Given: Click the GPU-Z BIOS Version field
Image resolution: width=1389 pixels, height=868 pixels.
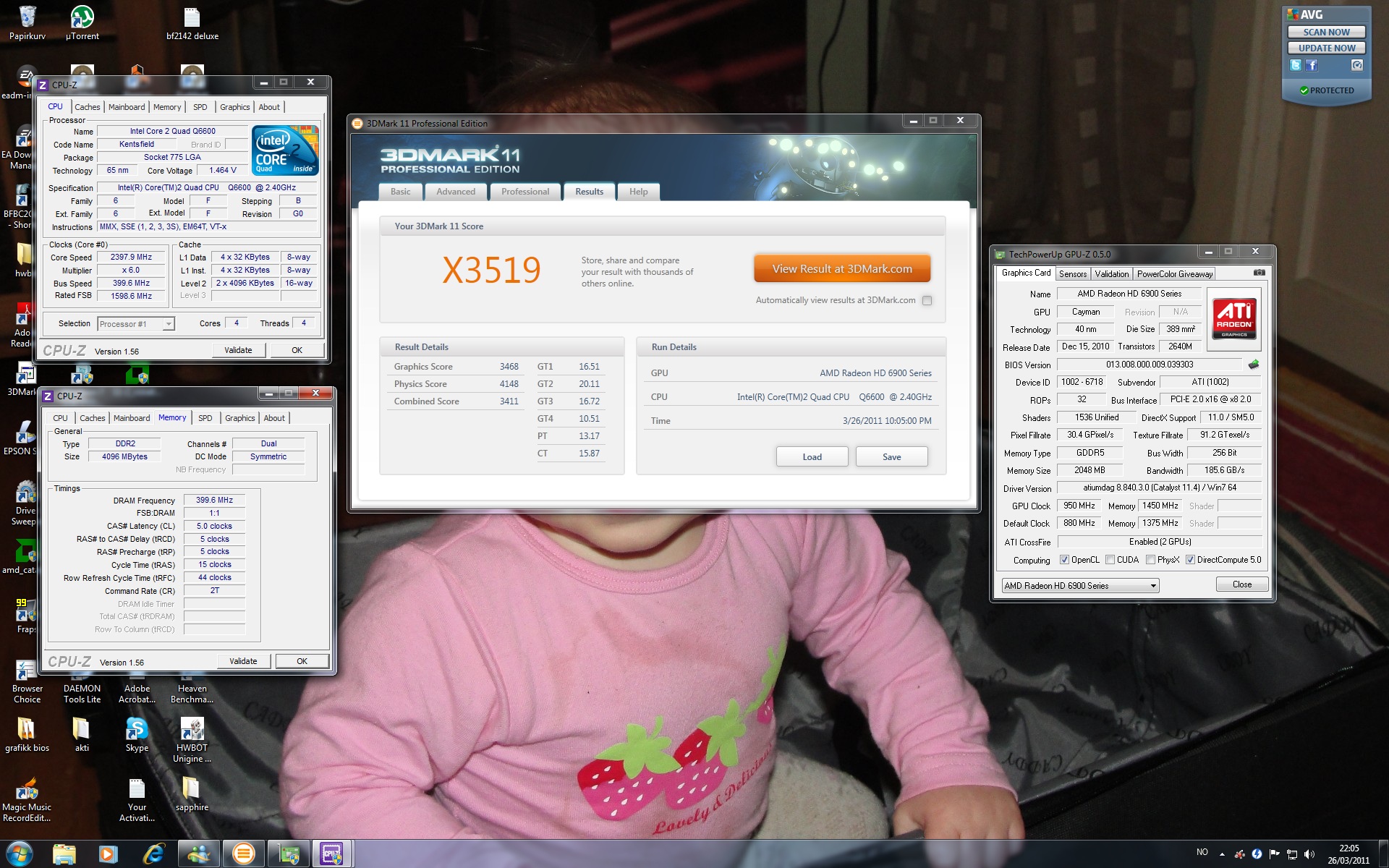Looking at the screenshot, I should (1150, 365).
